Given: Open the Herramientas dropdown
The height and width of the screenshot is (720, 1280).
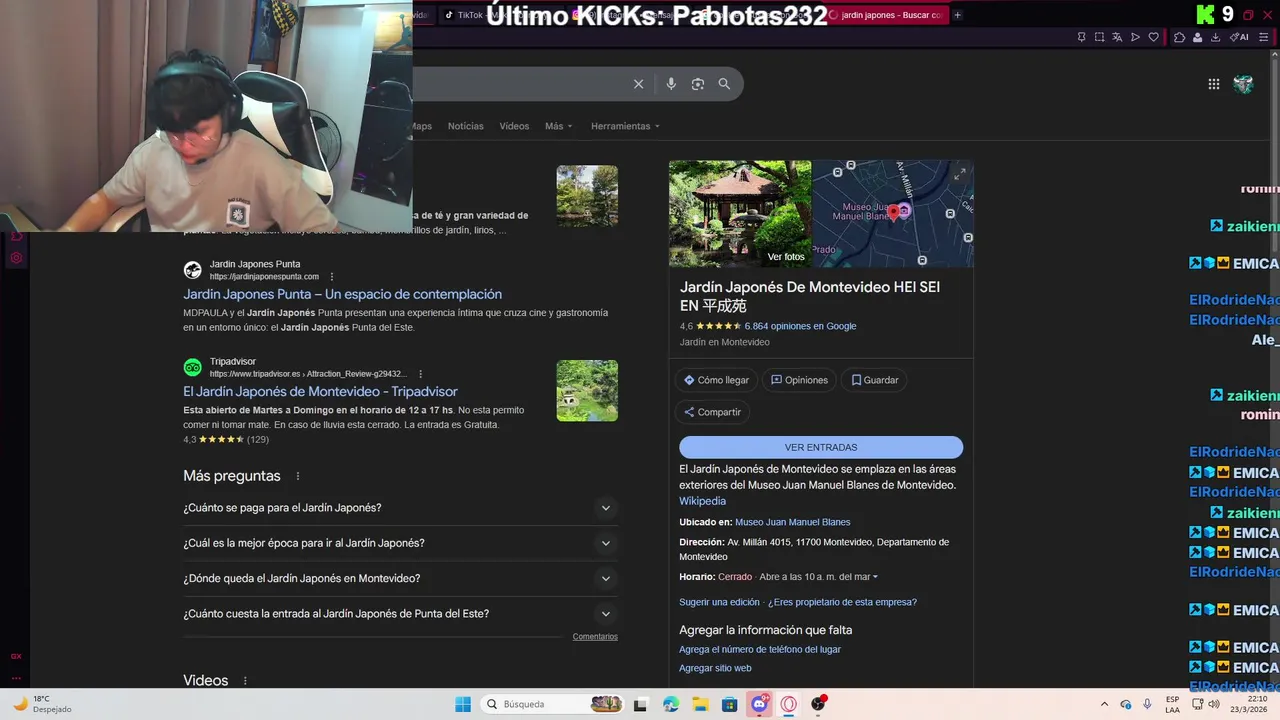Looking at the screenshot, I should pyautogui.click(x=625, y=126).
